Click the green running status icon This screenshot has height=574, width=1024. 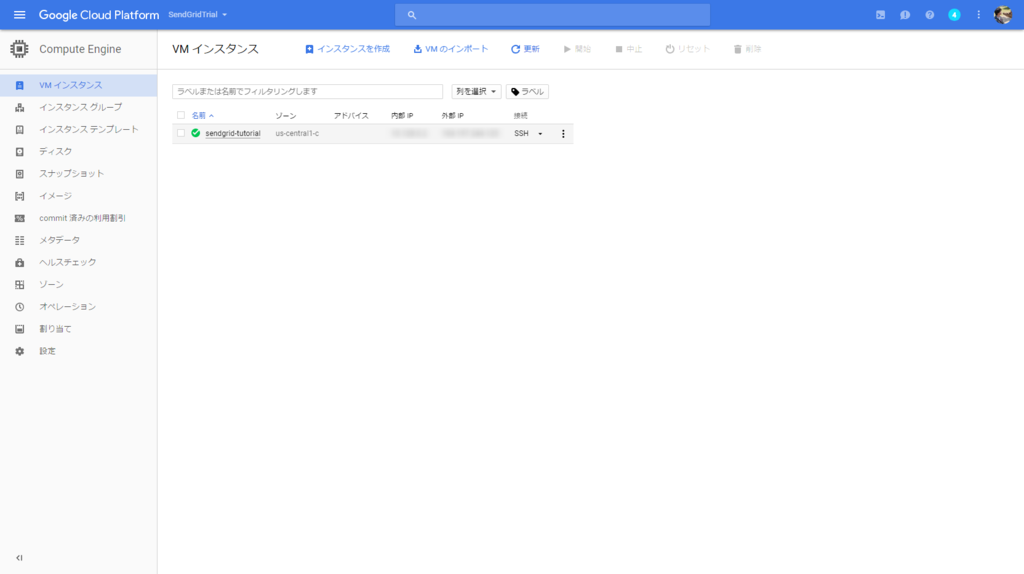[x=195, y=133]
